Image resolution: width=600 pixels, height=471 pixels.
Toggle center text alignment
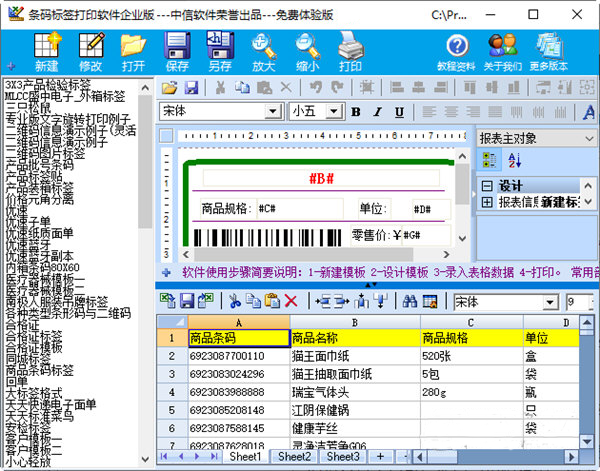(451, 112)
